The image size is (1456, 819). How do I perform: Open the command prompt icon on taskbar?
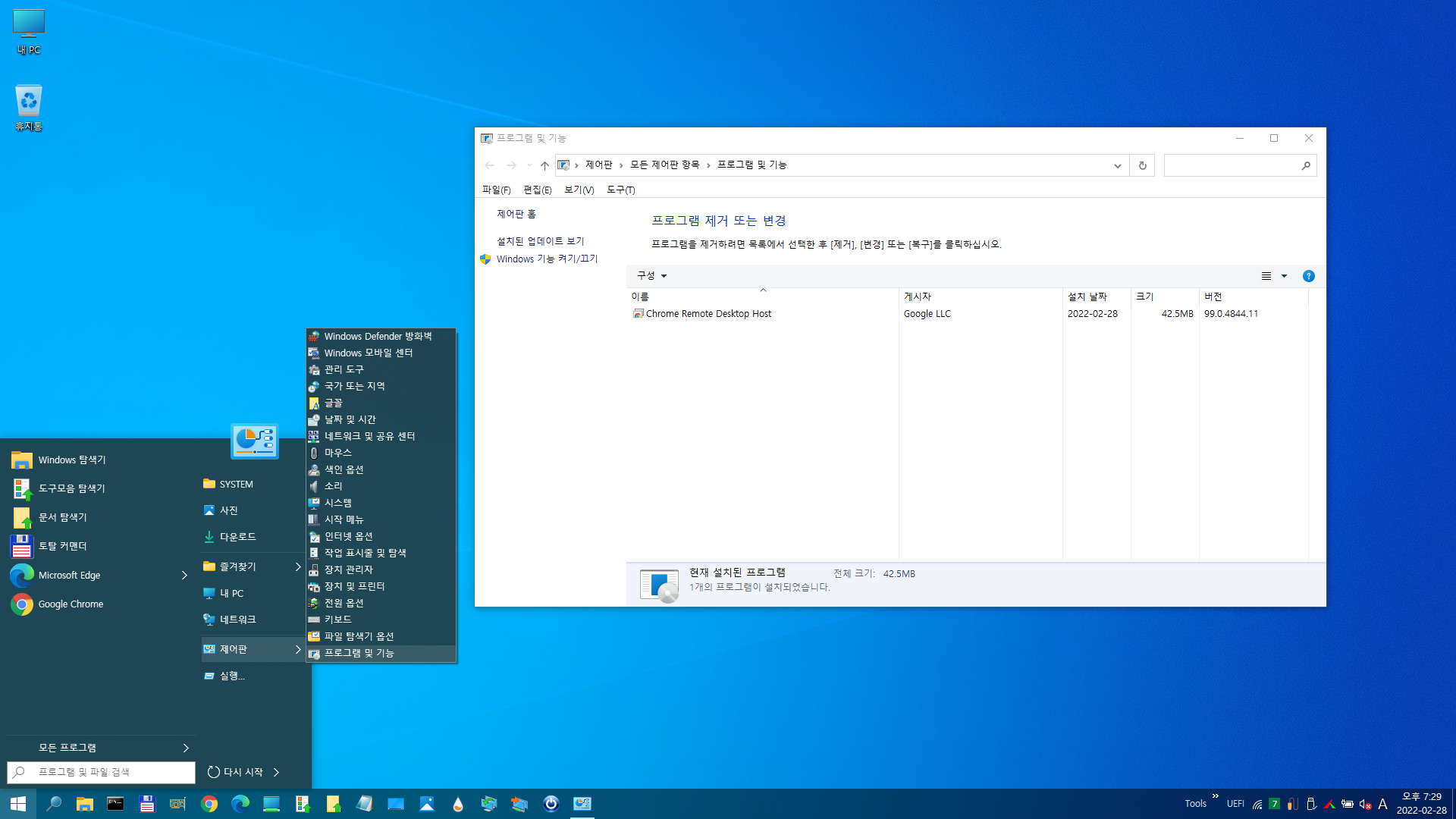pos(115,804)
